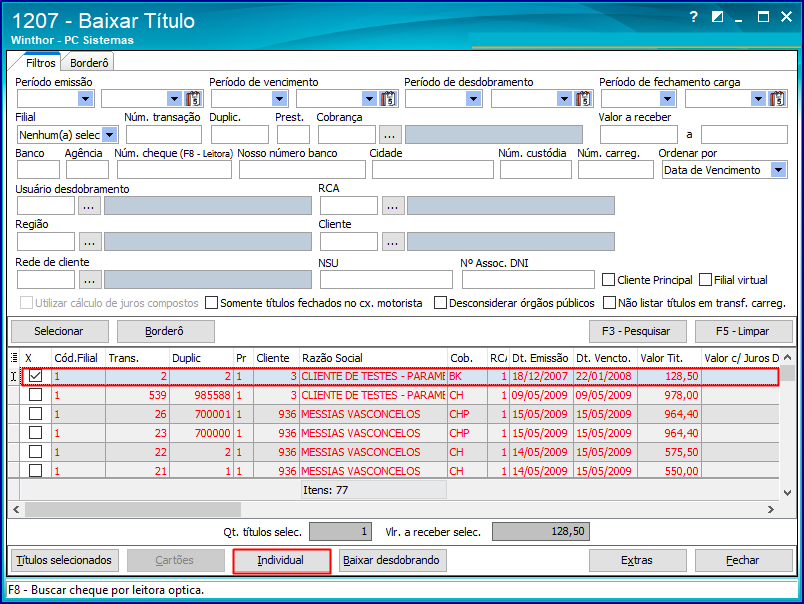Screen dimensions: 804x604
Task: Open calendar icon for Período de vencimento
Action: point(388,98)
